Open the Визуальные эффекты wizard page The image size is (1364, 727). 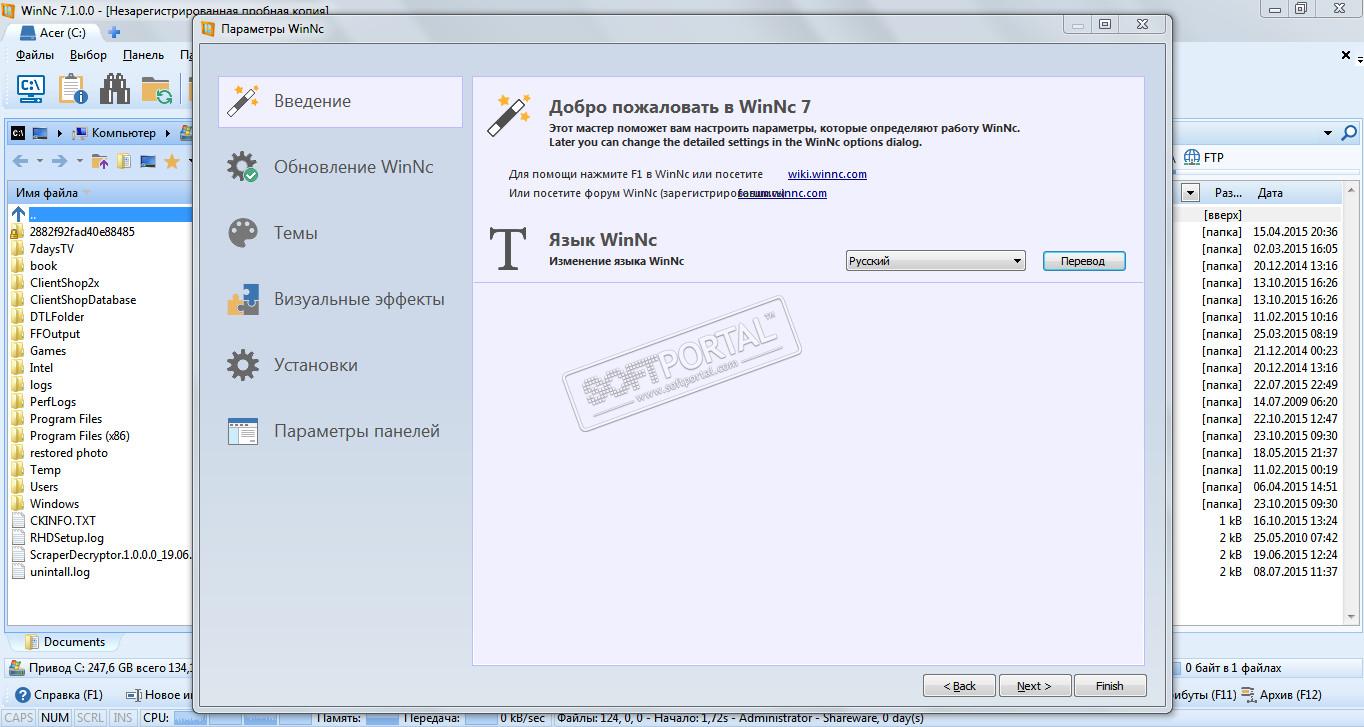tap(340, 299)
